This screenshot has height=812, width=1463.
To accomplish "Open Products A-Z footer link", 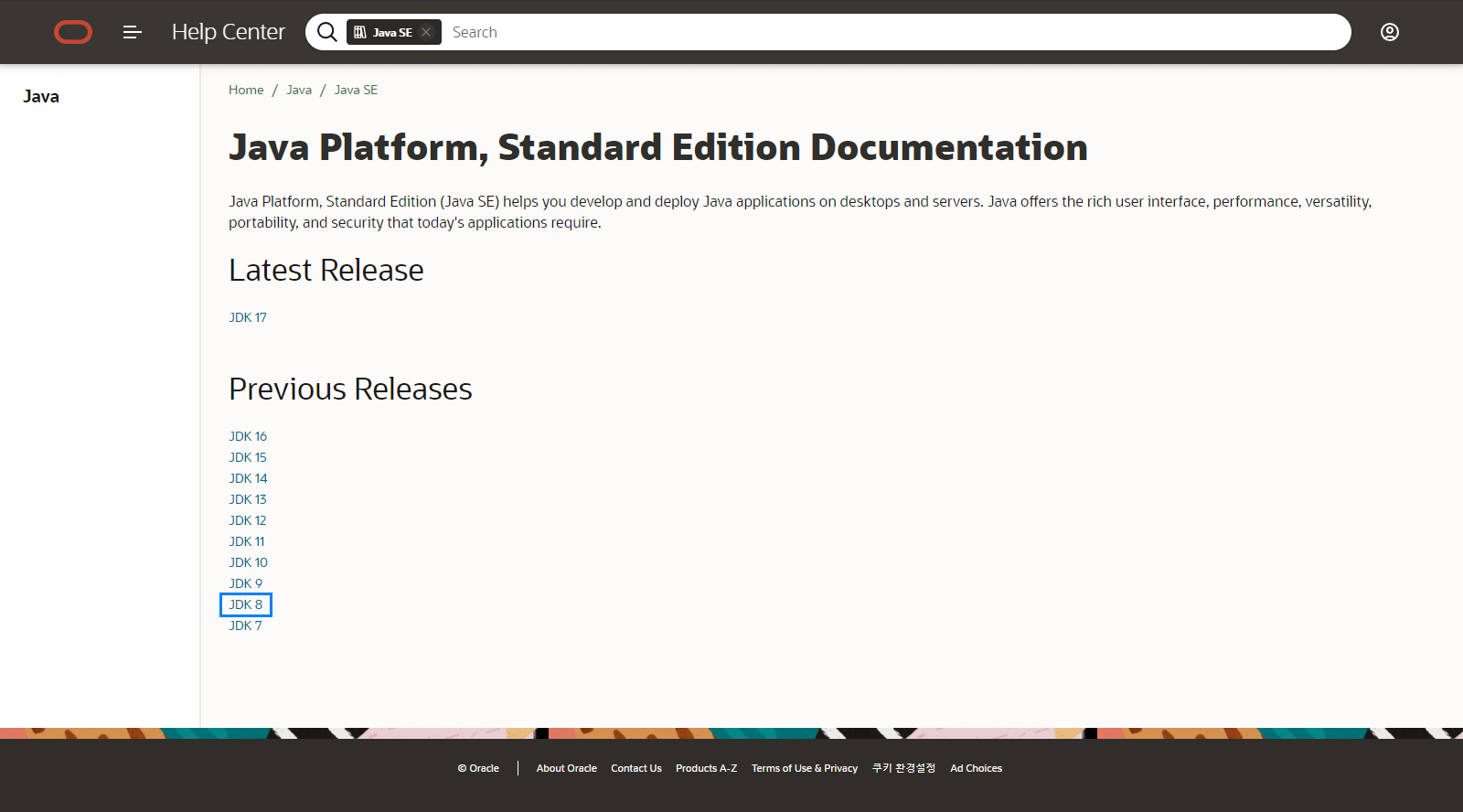I will point(706,768).
